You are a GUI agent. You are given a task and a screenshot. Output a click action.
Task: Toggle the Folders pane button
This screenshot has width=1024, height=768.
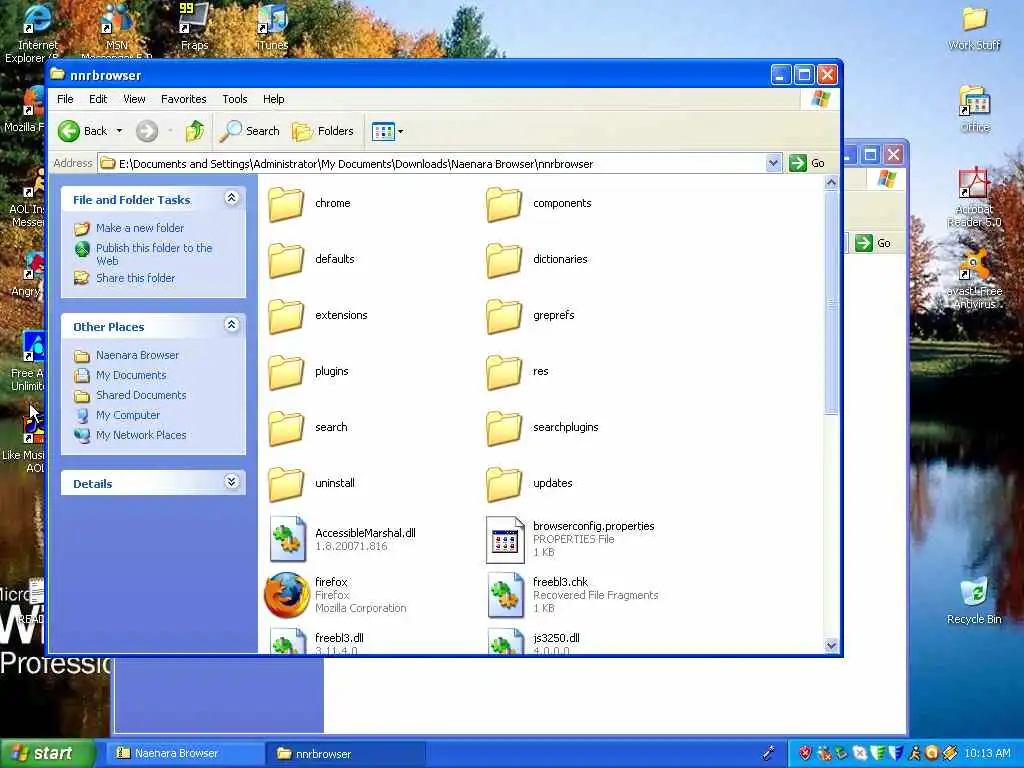(x=323, y=131)
